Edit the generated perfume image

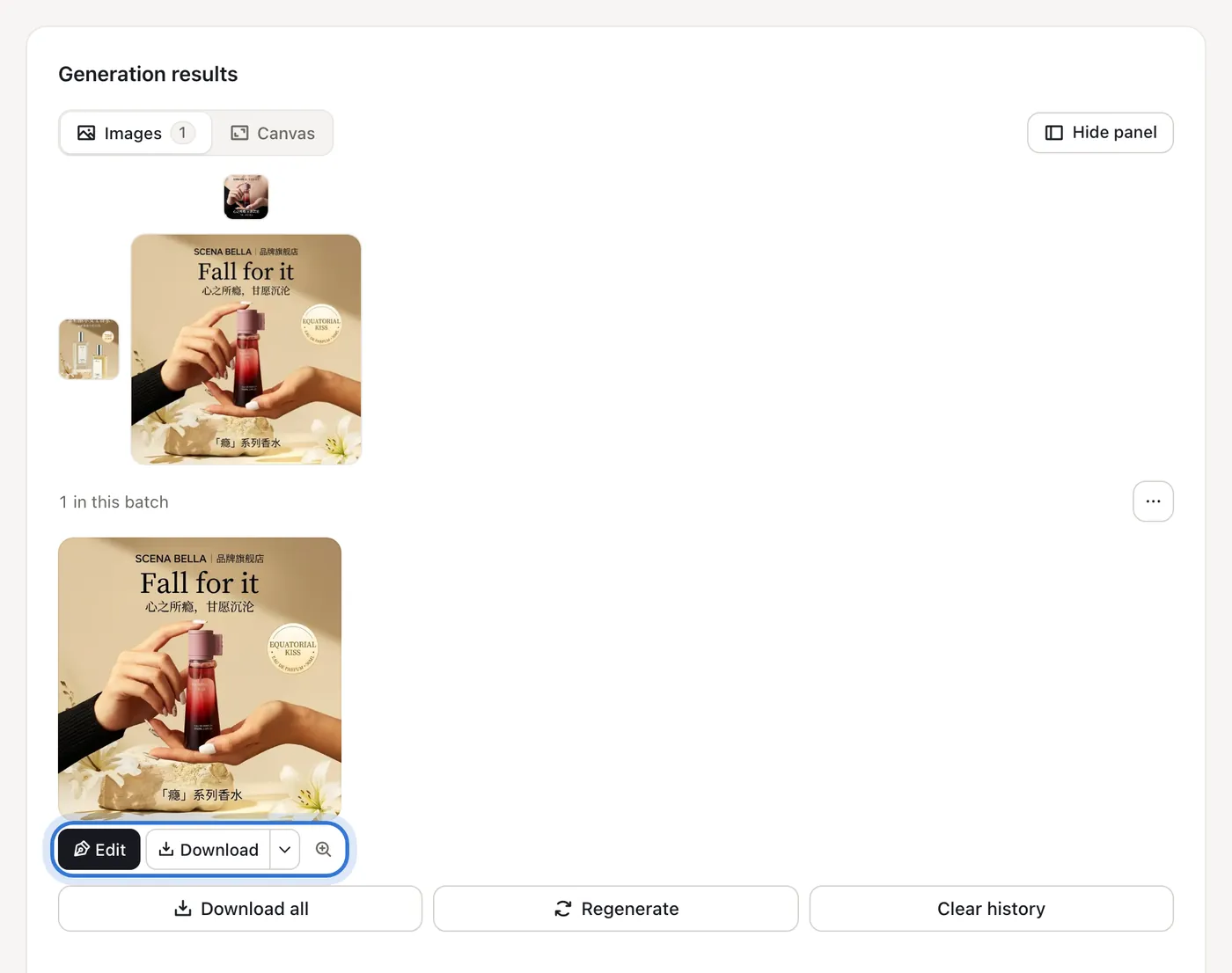[x=99, y=850]
